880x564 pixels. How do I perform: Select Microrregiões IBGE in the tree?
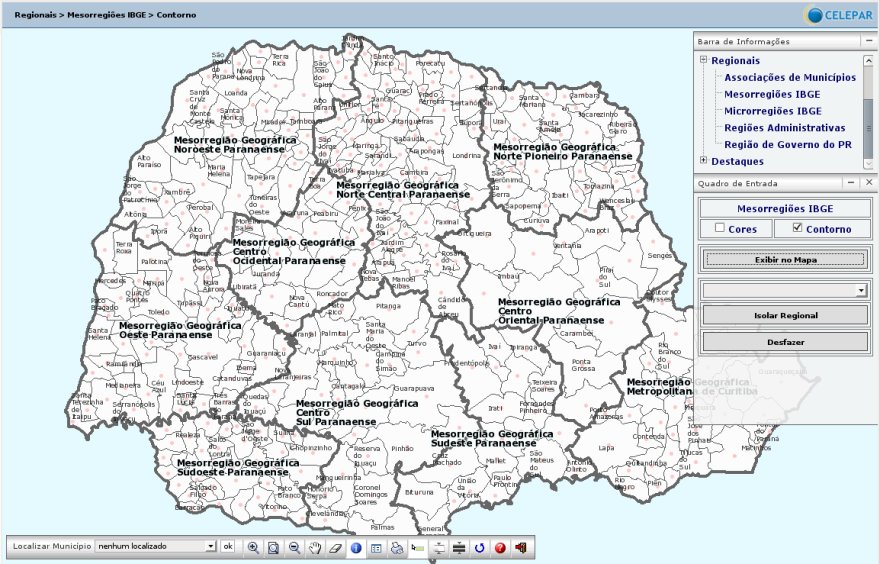pyautogui.click(x=773, y=111)
